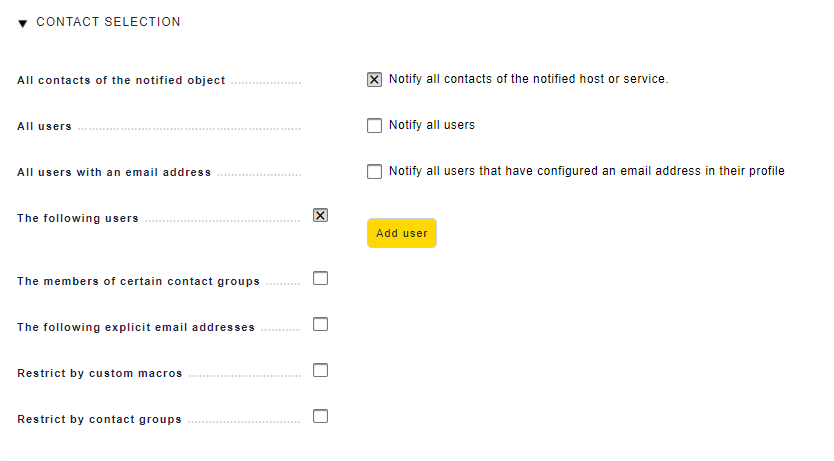This screenshot has width=834, height=462.
Task: Tick checkbox for users with configured email
Action: coord(374,172)
